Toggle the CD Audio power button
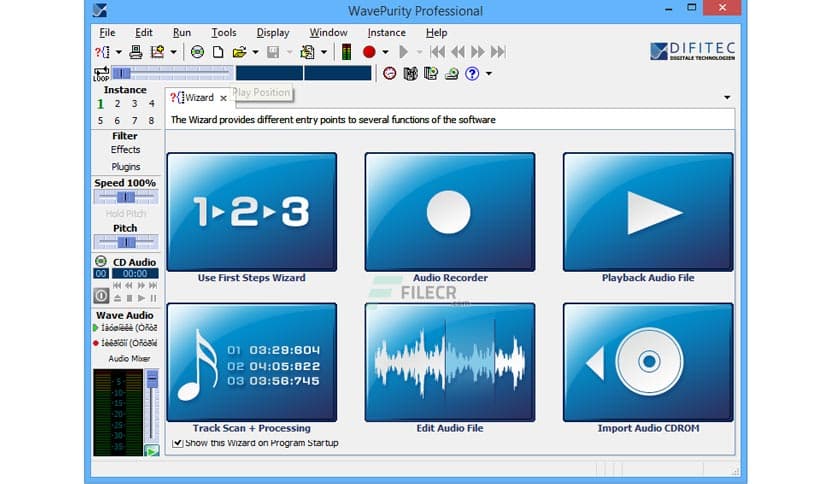The image size is (836, 484). (x=101, y=295)
